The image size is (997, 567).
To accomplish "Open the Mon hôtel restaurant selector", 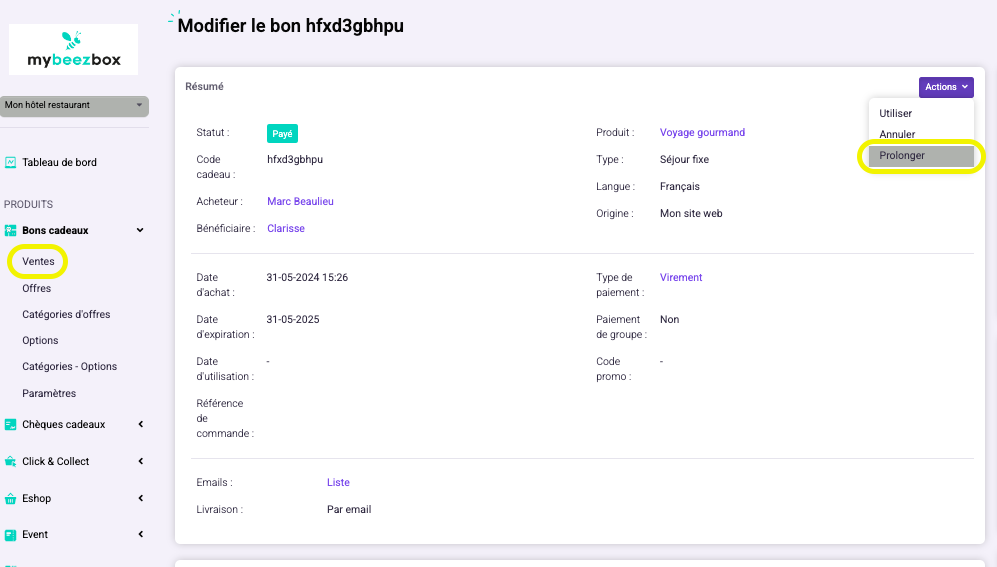I will (74, 106).
